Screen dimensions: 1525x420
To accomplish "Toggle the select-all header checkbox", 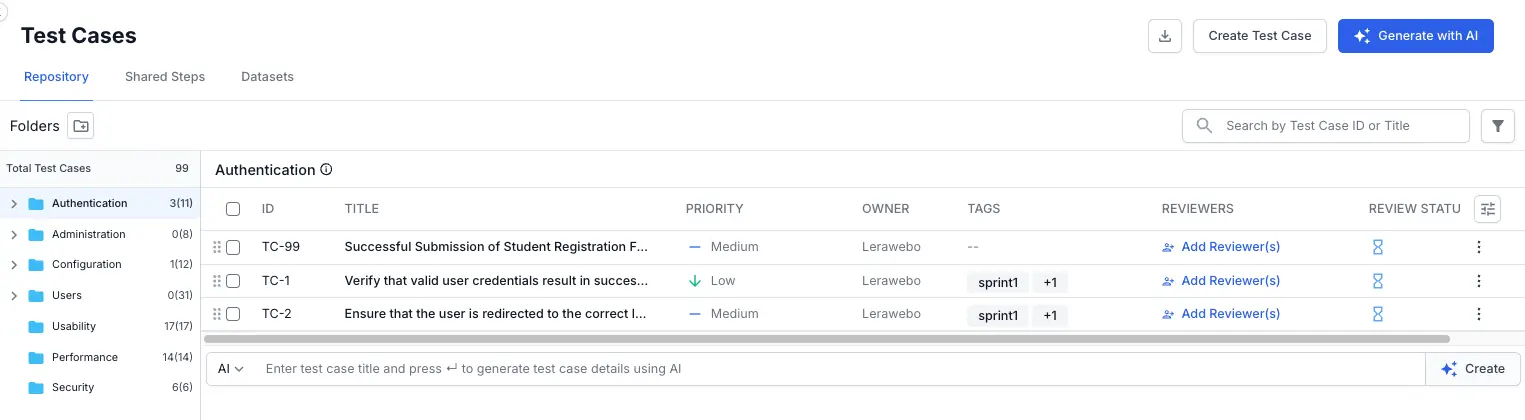I will coord(233,209).
